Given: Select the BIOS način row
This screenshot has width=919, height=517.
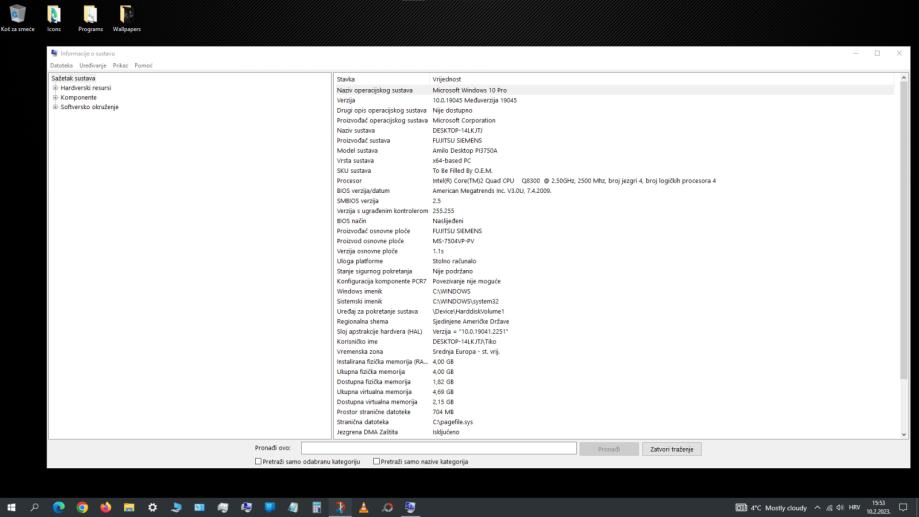Looking at the screenshot, I should coord(615,221).
